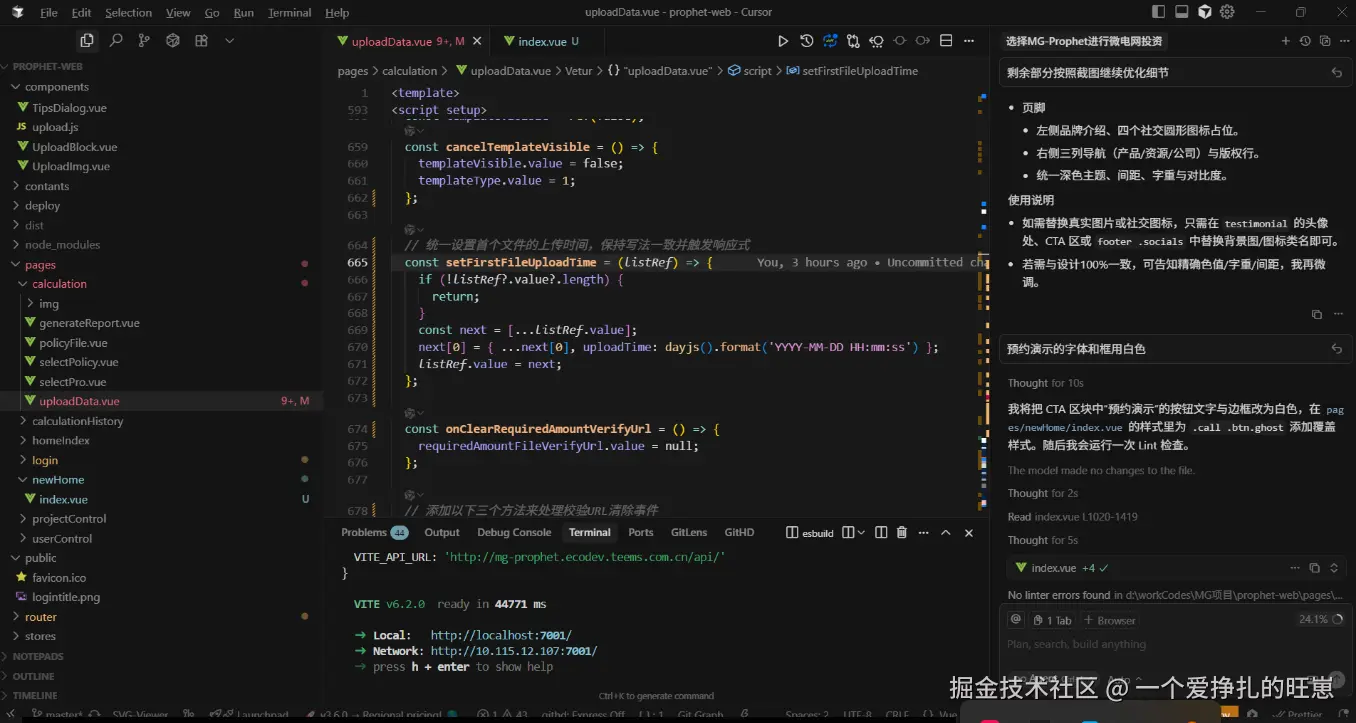Open the Extensions view icon

tap(201, 41)
